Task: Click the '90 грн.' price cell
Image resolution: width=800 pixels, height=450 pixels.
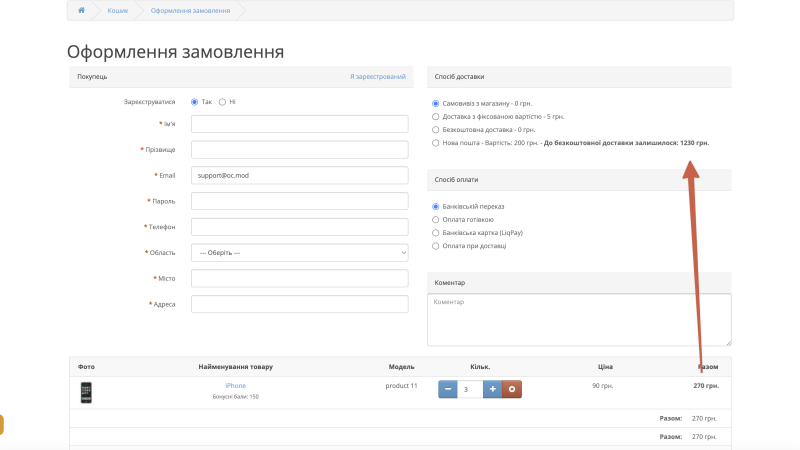Action: [603, 386]
